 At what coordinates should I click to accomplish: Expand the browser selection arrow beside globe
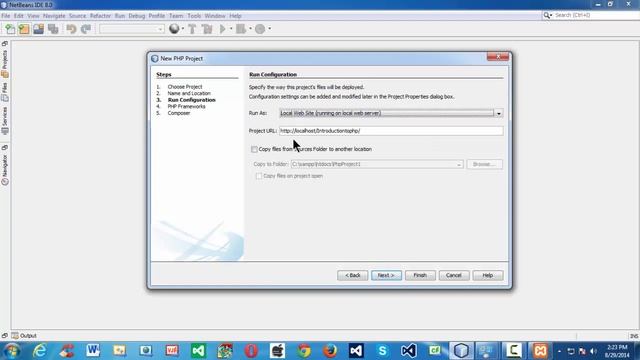pyautogui.click(x=183, y=29)
